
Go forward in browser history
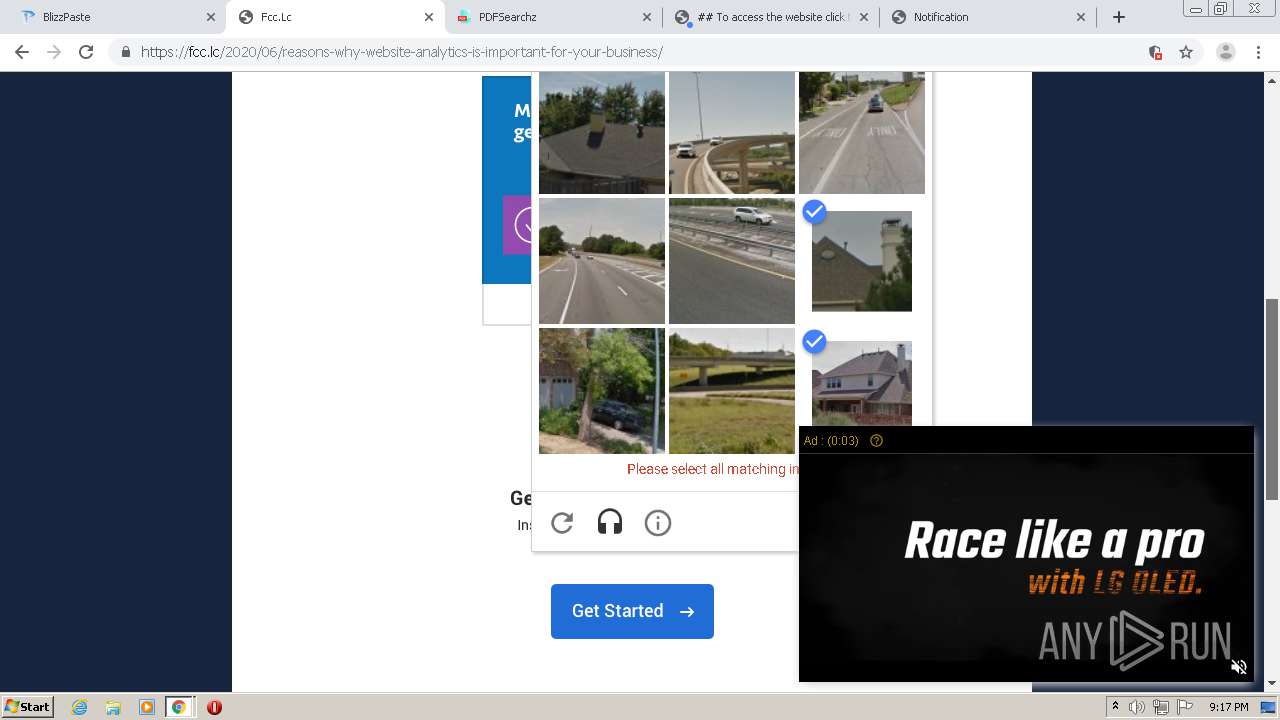coord(54,52)
